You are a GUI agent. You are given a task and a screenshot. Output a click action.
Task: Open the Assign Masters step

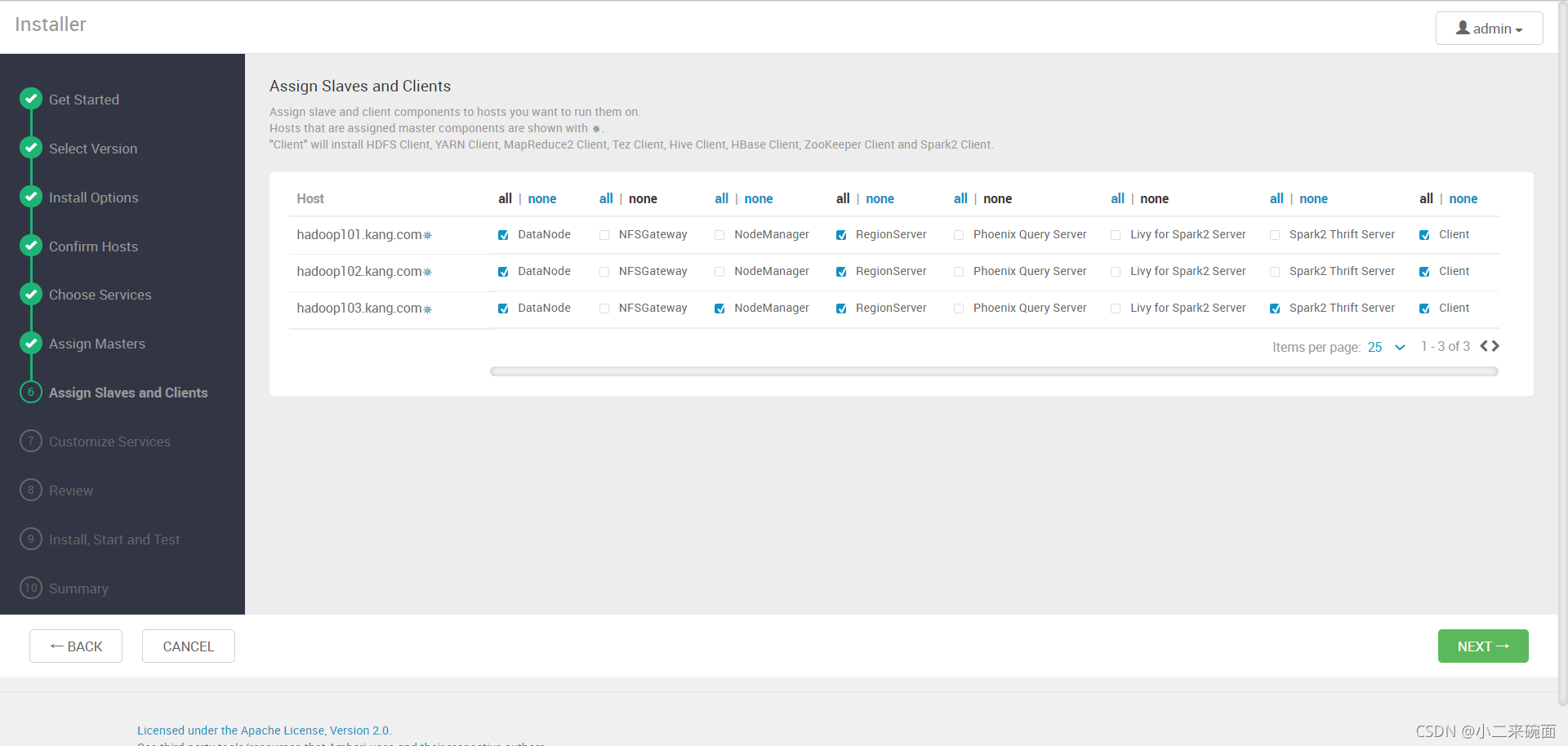coord(97,344)
